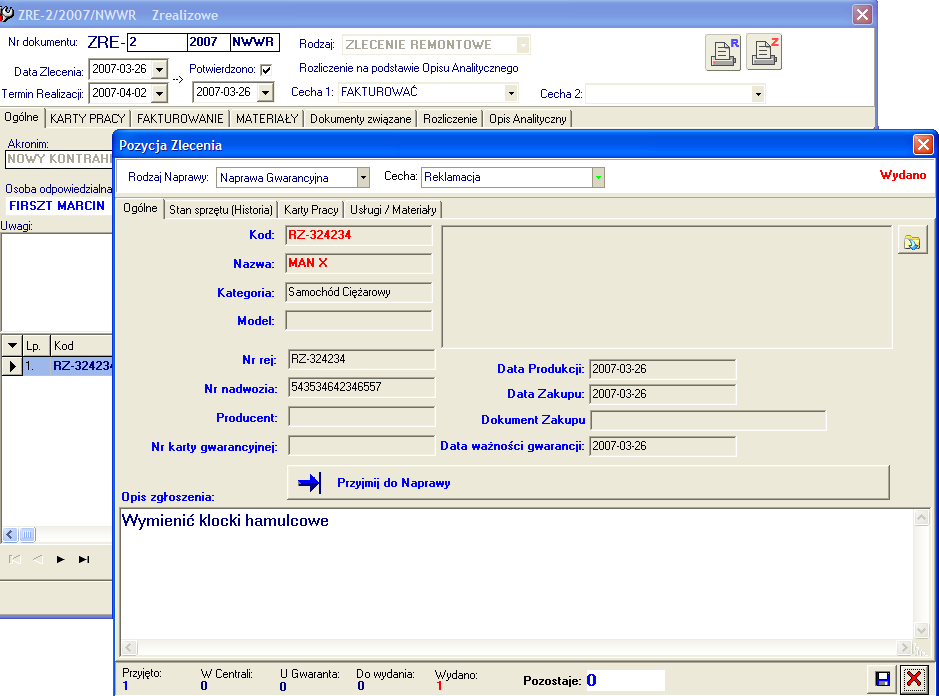Open Stan sprzętu (Historia) tab
This screenshot has height=696, width=939.
[x=221, y=210]
